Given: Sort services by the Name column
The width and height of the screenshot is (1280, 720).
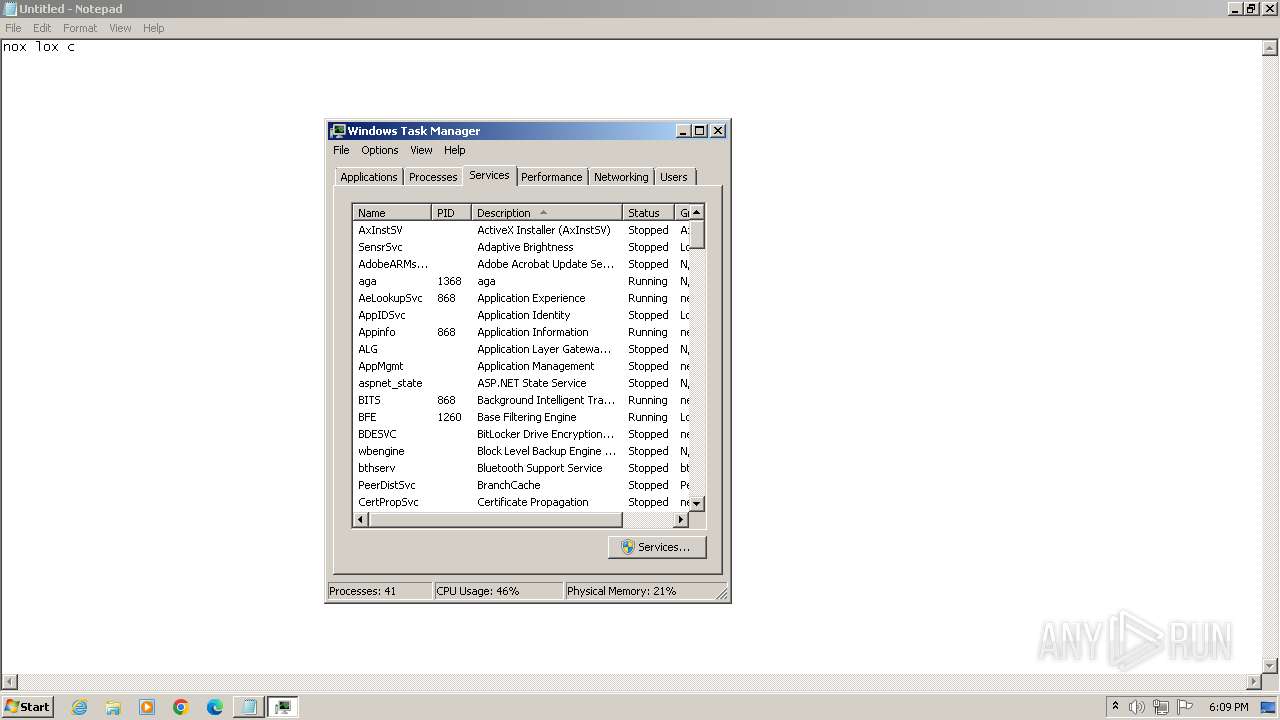Looking at the screenshot, I should pyautogui.click(x=392, y=213).
